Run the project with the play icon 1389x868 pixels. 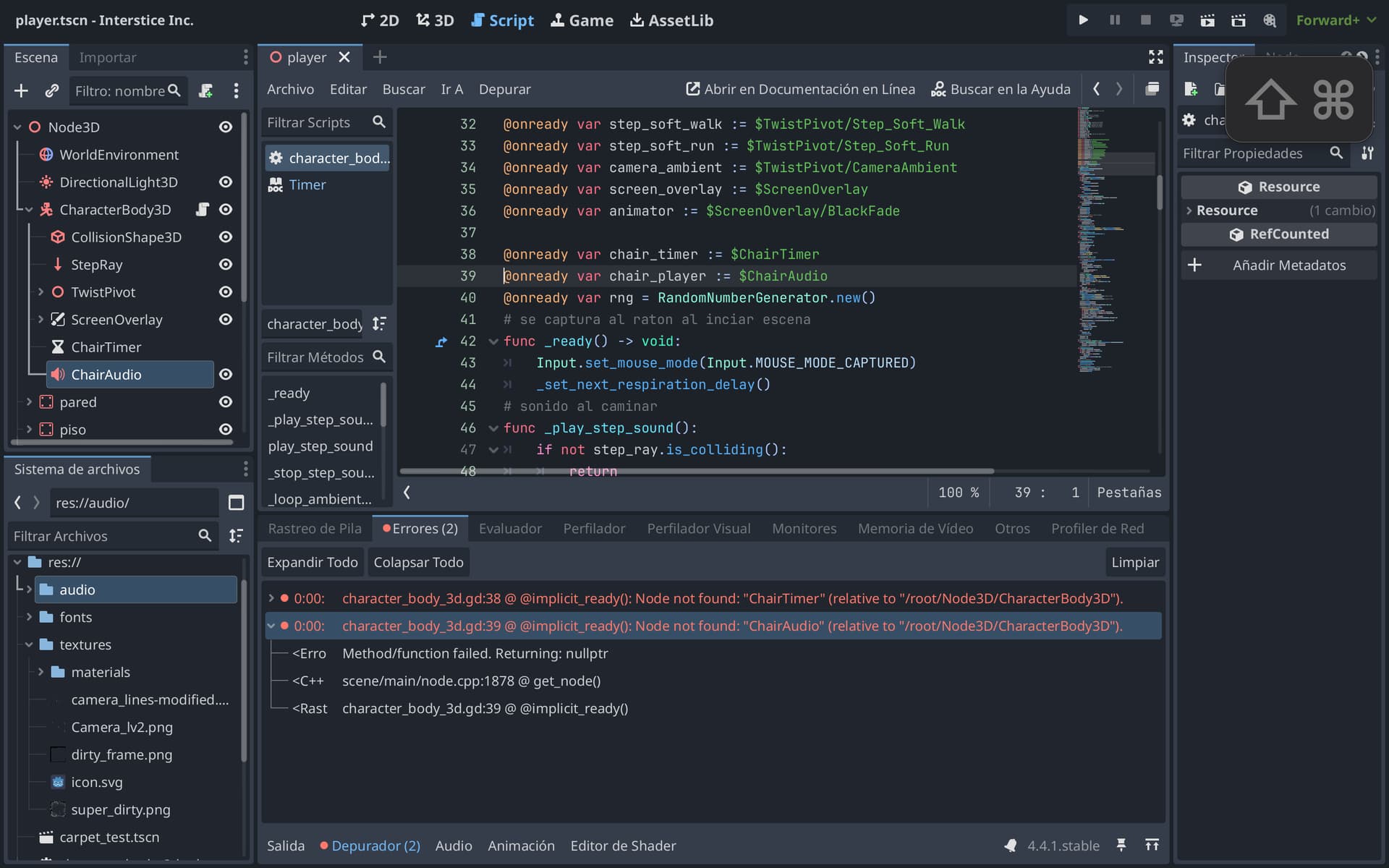(x=1083, y=20)
